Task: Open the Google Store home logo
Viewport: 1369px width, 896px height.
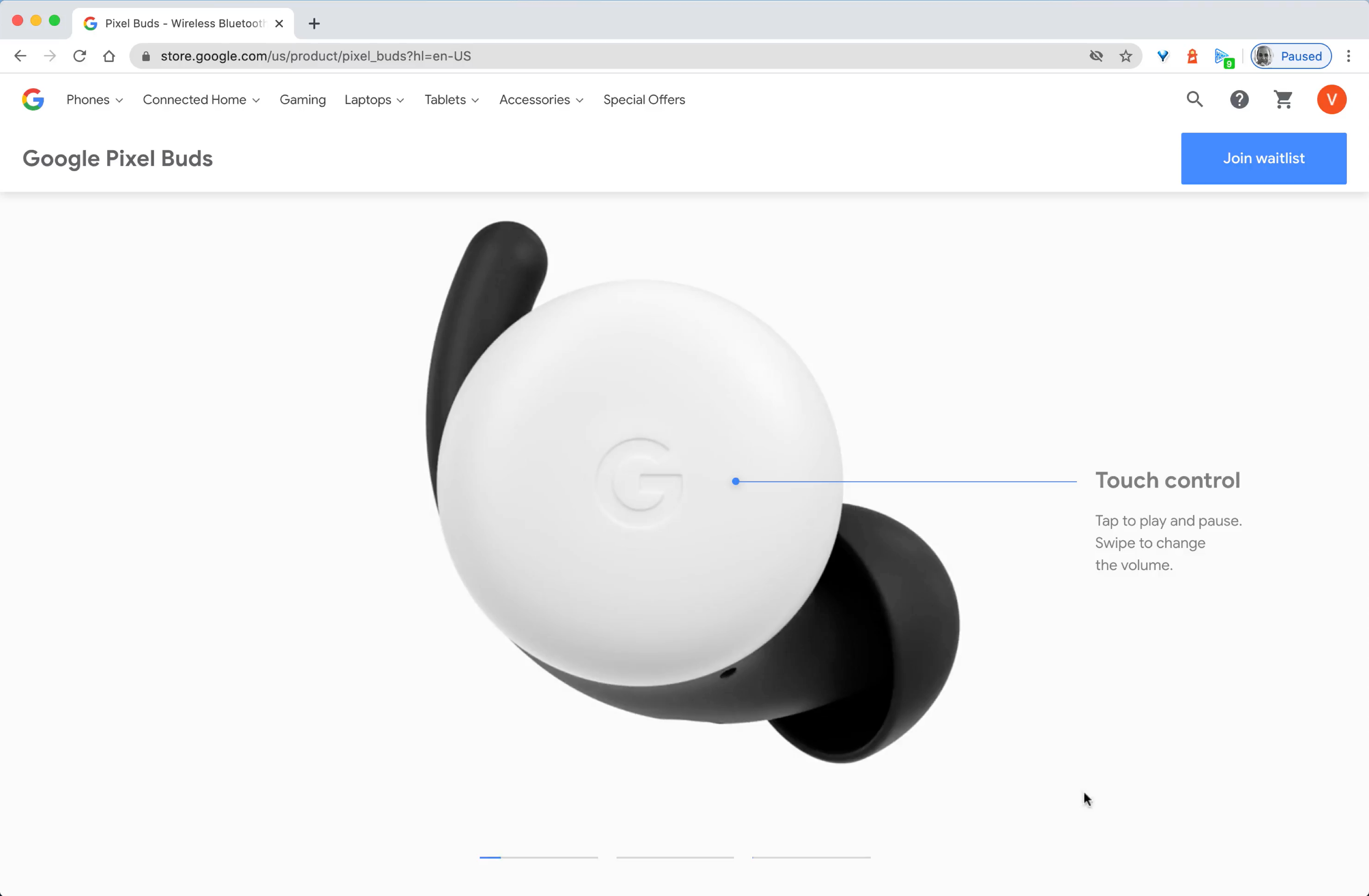Action: tap(33, 100)
